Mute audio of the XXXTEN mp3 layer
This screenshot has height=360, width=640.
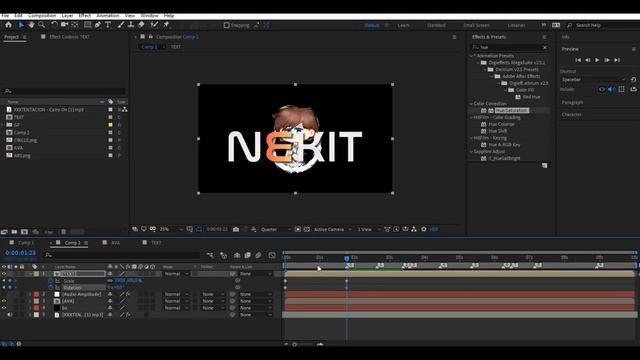(10, 315)
